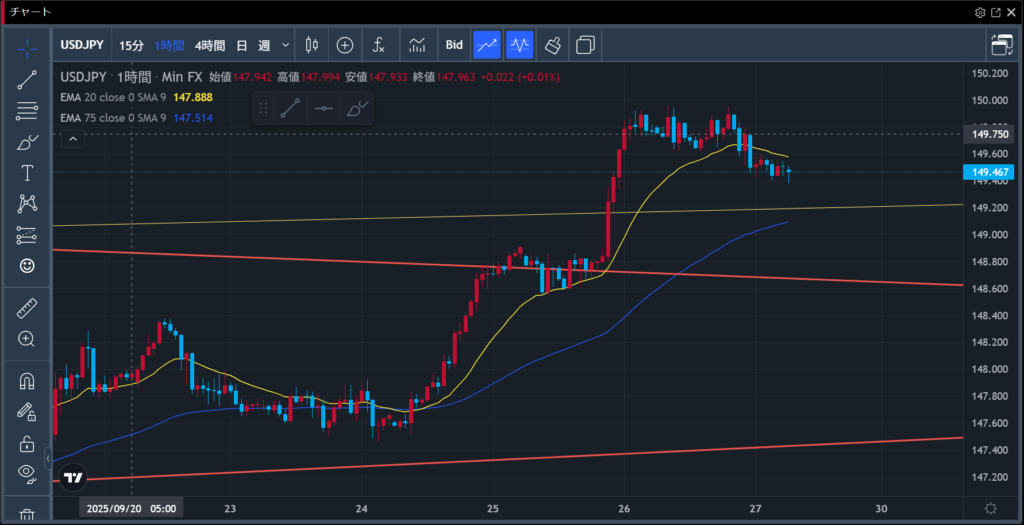Select the trend line drawing tool

click(27, 80)
